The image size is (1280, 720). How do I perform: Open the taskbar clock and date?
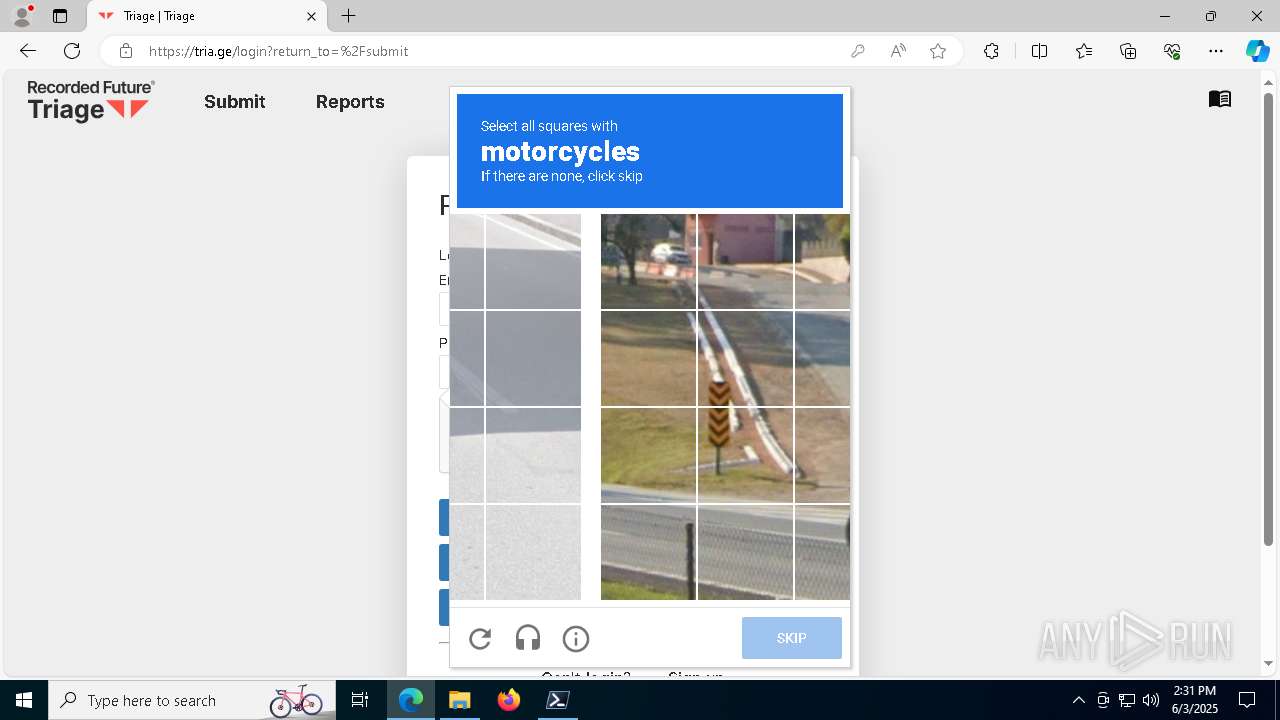point(1194,700)
